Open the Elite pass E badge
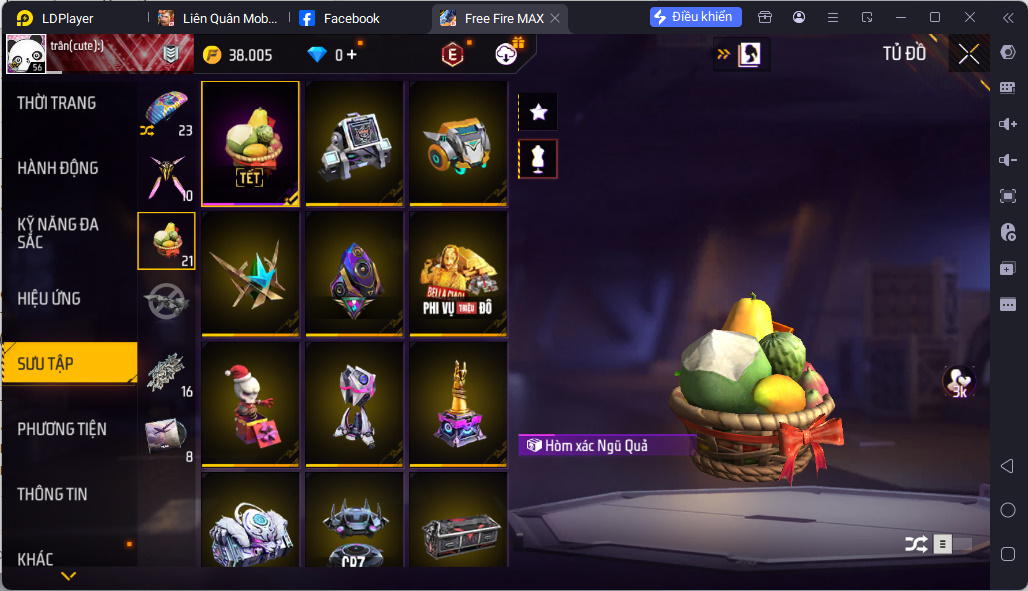Viewport: 1028px width, 591px height. coord(452,54)
